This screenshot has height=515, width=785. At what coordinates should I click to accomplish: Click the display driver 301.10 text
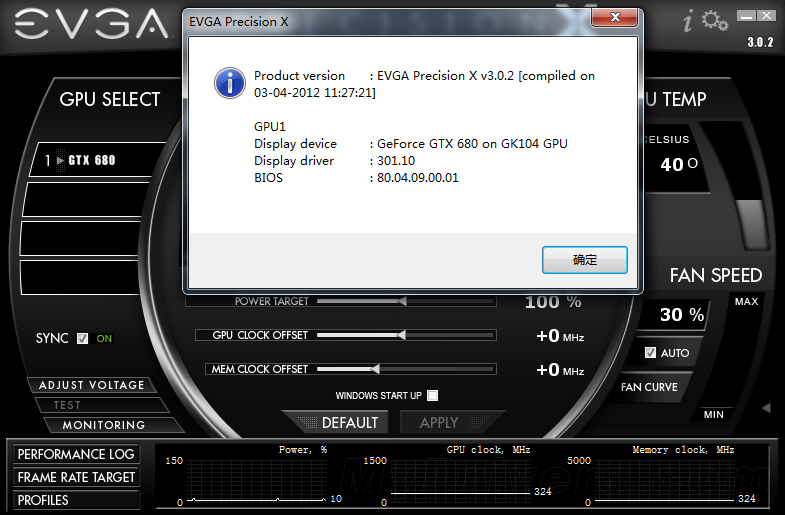click(x=396, y=161)
